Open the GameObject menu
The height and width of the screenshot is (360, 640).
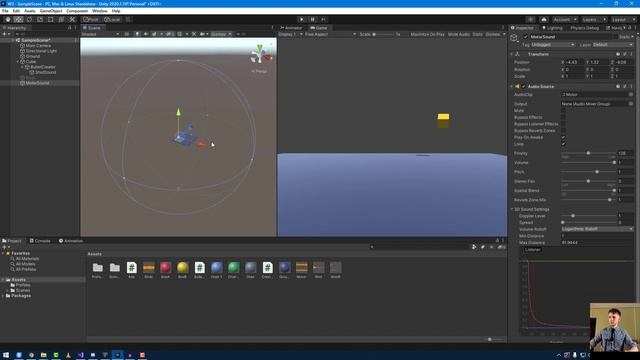(51, 11)
